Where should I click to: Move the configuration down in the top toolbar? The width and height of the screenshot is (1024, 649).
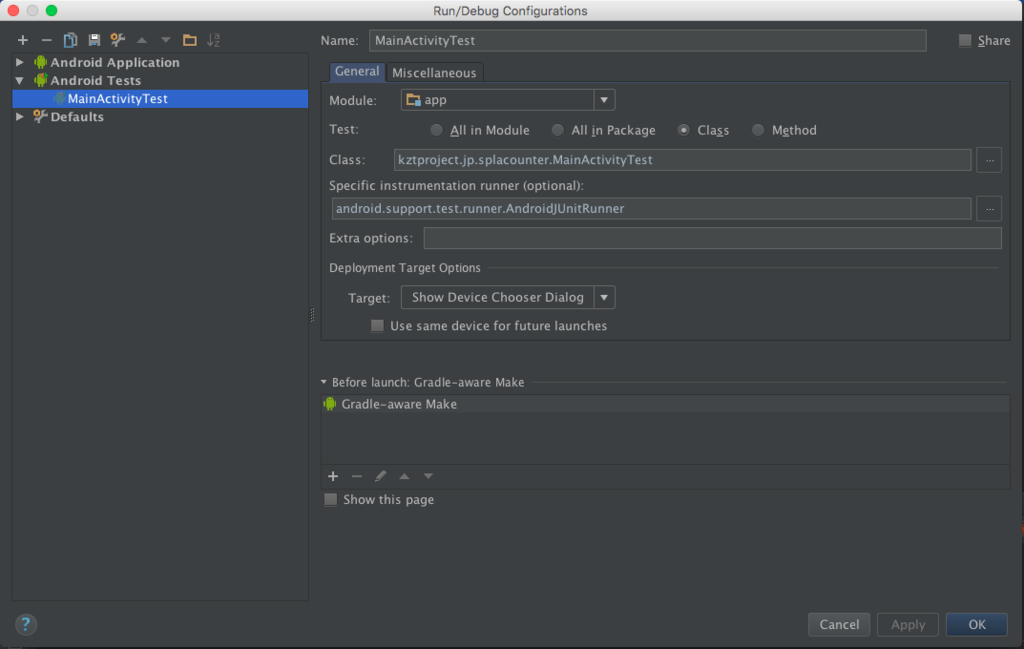coord(166,40)
